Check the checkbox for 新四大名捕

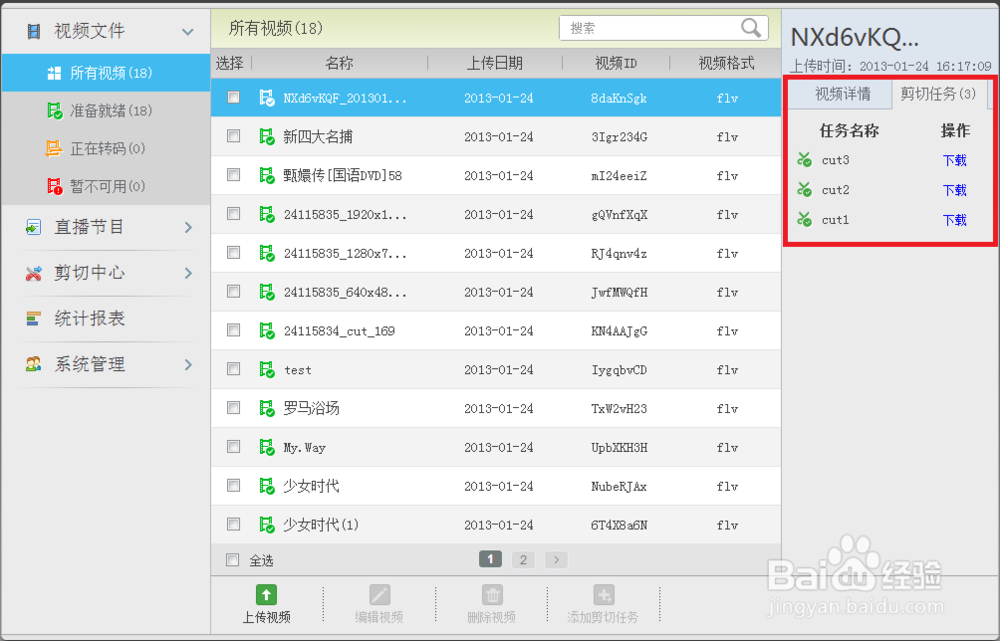(x=233, y=136)
